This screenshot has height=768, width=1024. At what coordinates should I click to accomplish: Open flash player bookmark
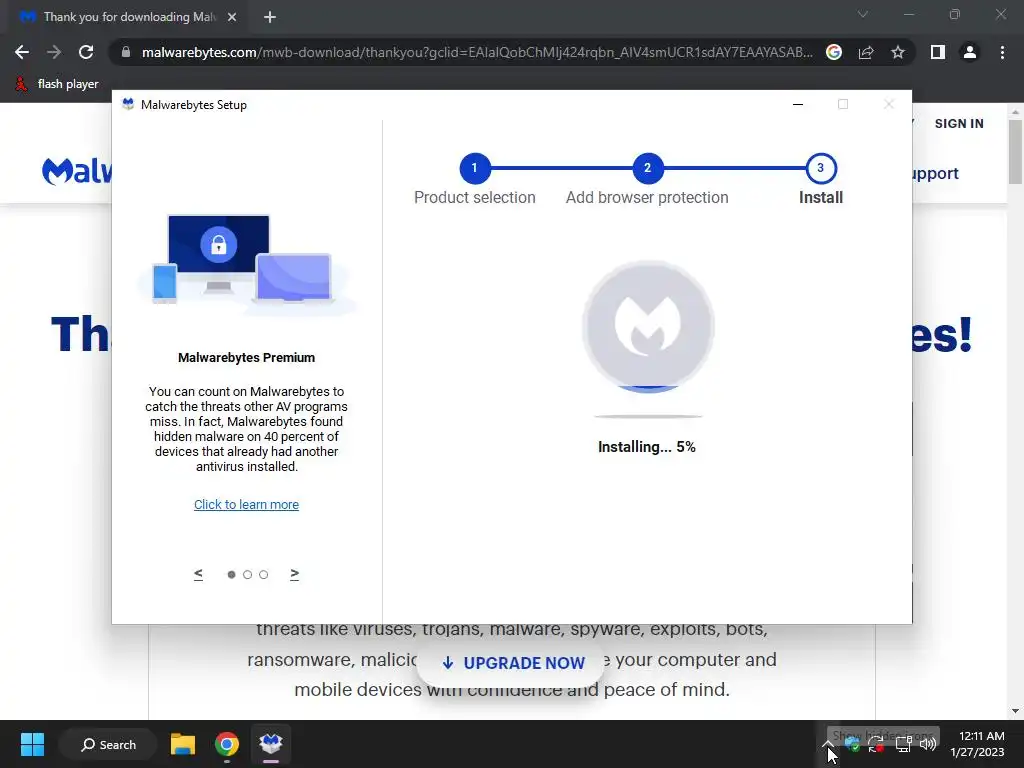pos(57,84)
